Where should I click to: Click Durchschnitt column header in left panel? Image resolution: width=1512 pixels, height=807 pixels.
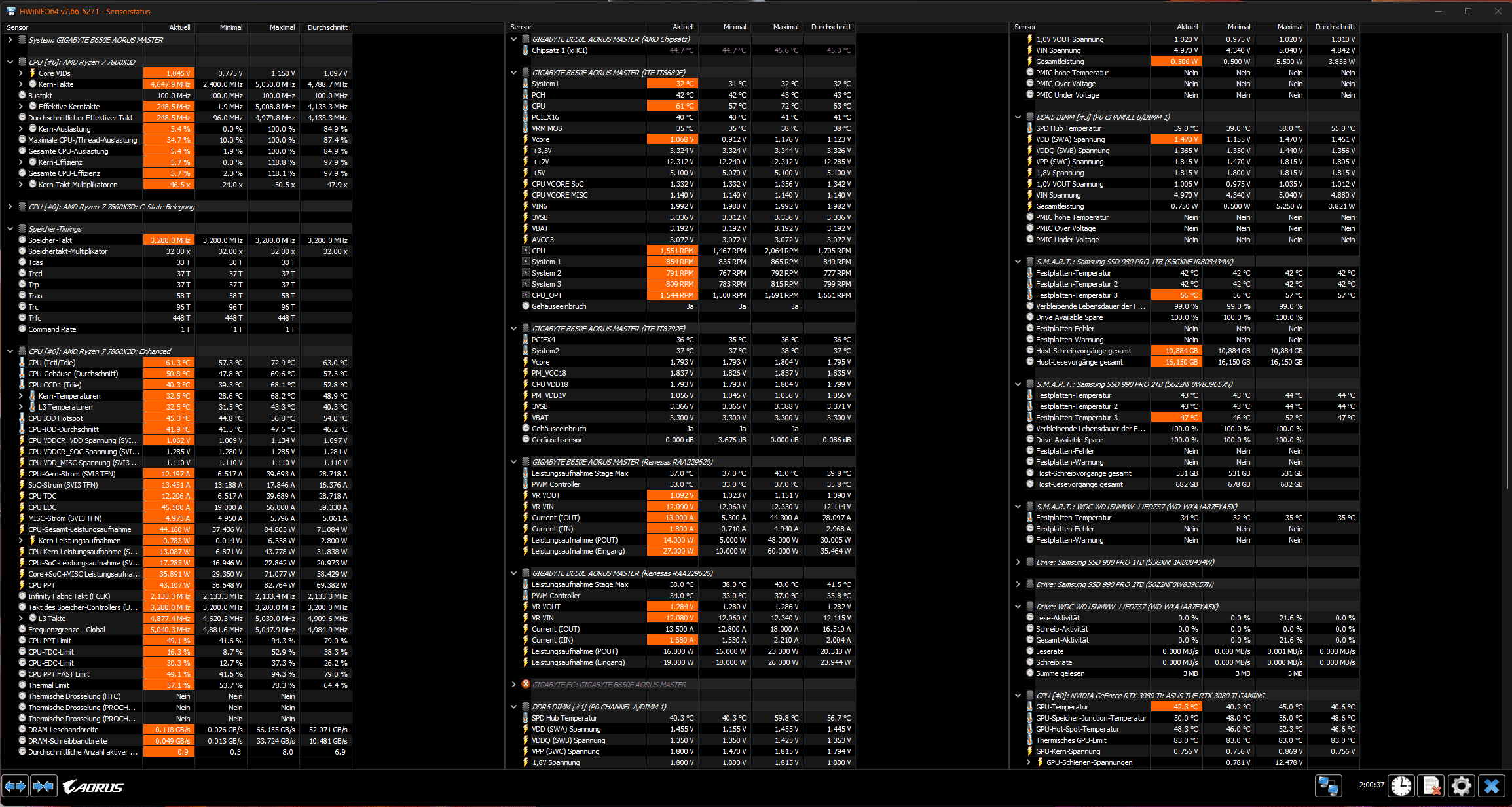(x=326, y=27)
